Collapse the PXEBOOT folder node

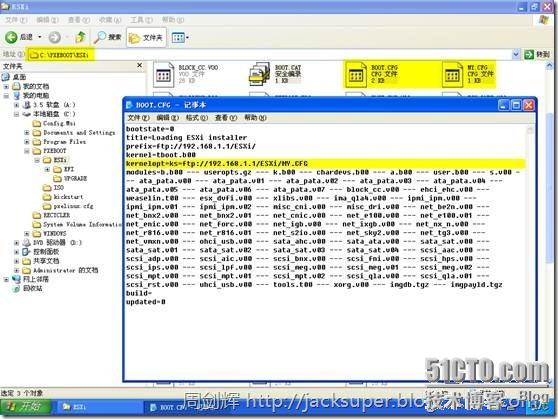coord(27,151)
